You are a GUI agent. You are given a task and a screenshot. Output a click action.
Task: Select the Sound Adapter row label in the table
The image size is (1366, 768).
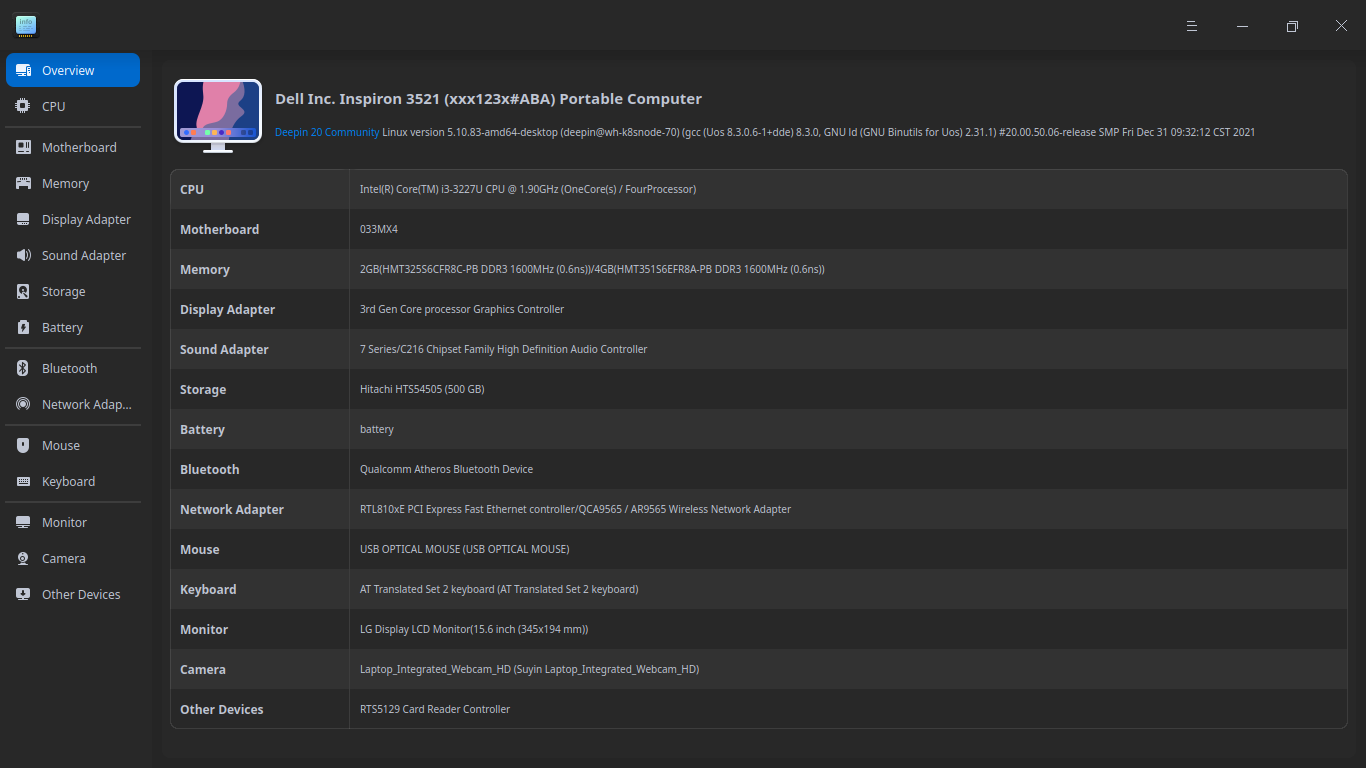pyautogui.click(x=224, y=349)
